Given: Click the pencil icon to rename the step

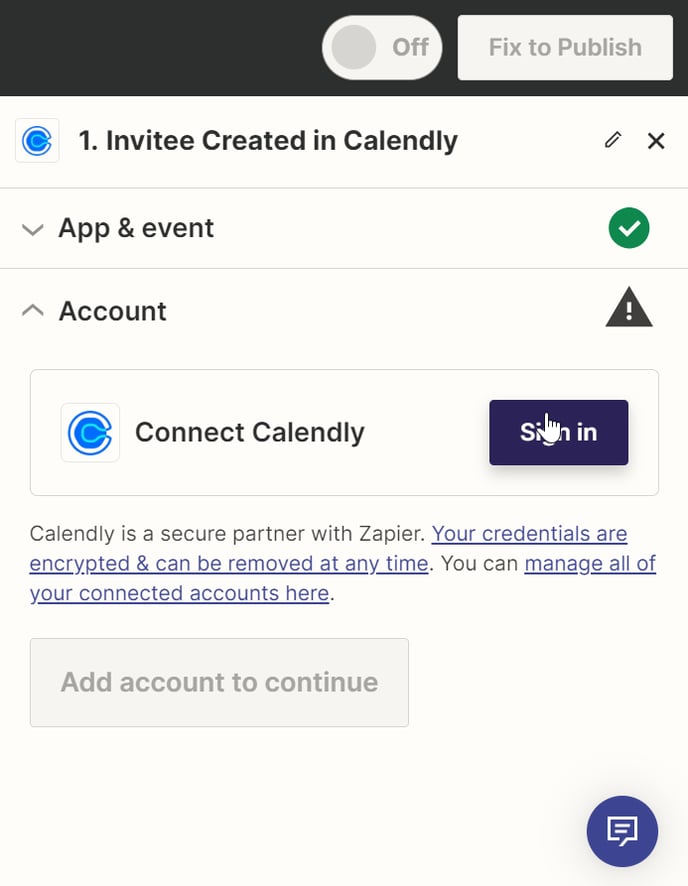Looking at the screenshot, I should coord(612,140).
